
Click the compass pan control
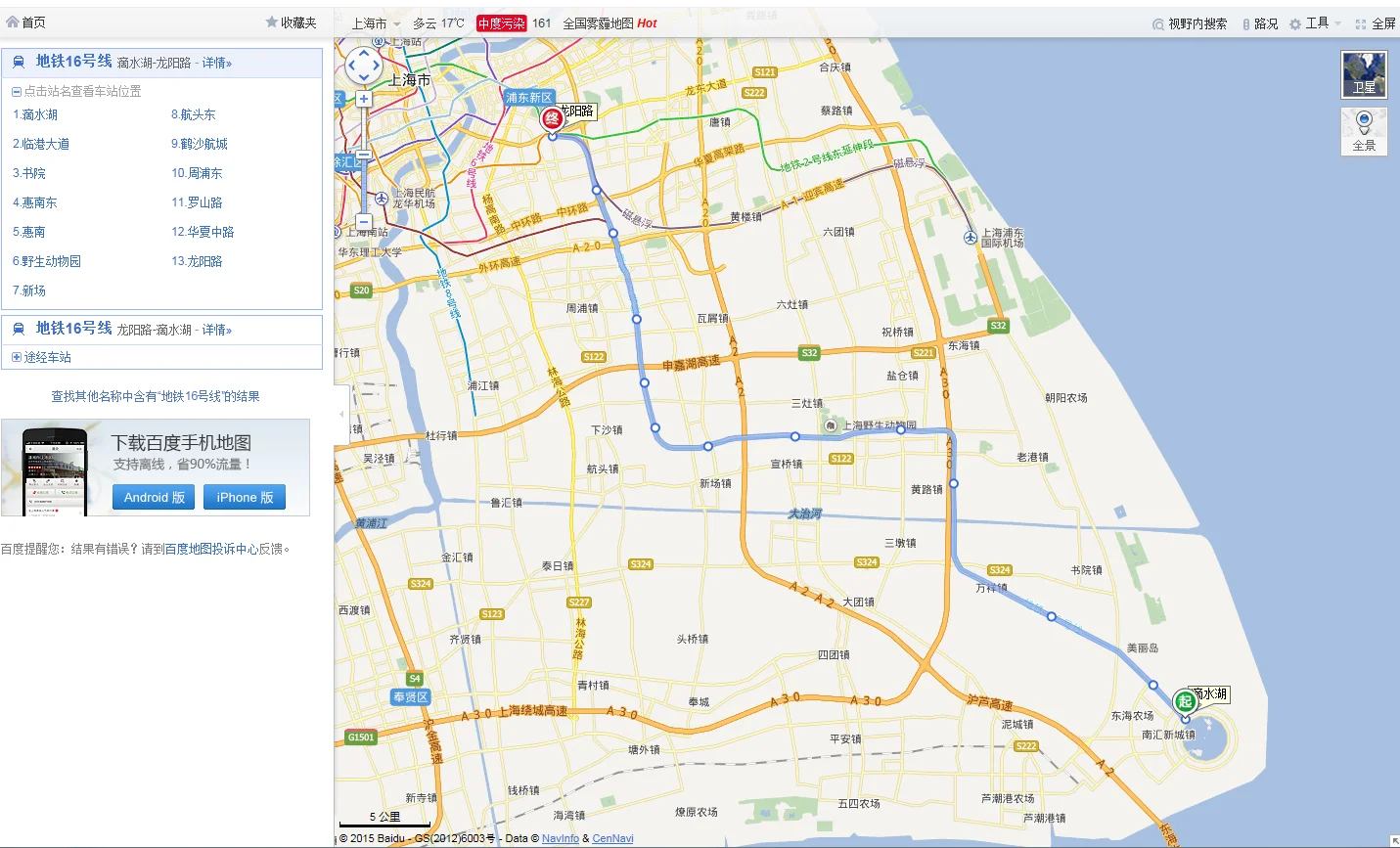[x=364, y=66]
